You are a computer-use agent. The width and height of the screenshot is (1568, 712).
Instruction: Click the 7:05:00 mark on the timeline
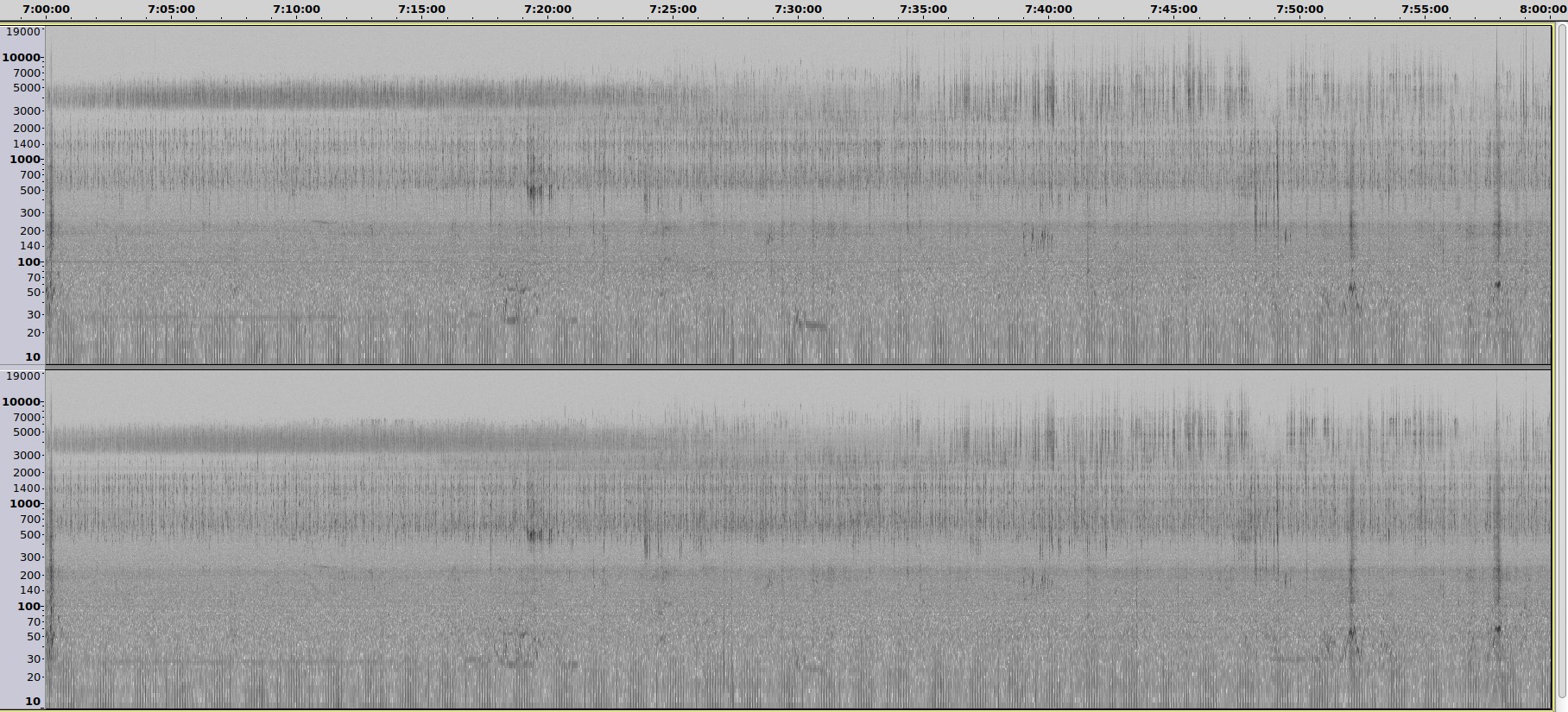pyautogui.click(x=171, y=9)
